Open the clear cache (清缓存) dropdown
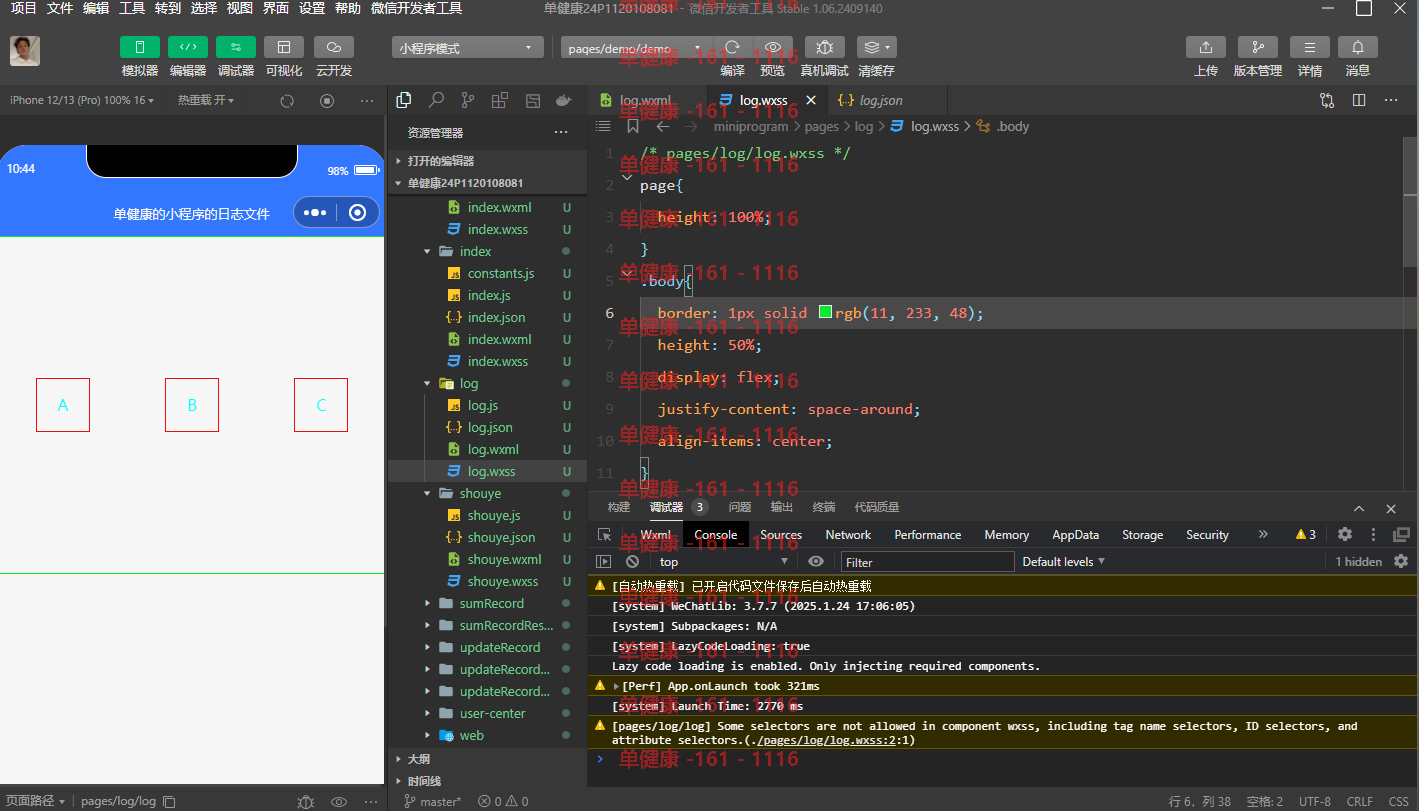The height and width of the screenshot is (811, 1419). pos(877,47)
